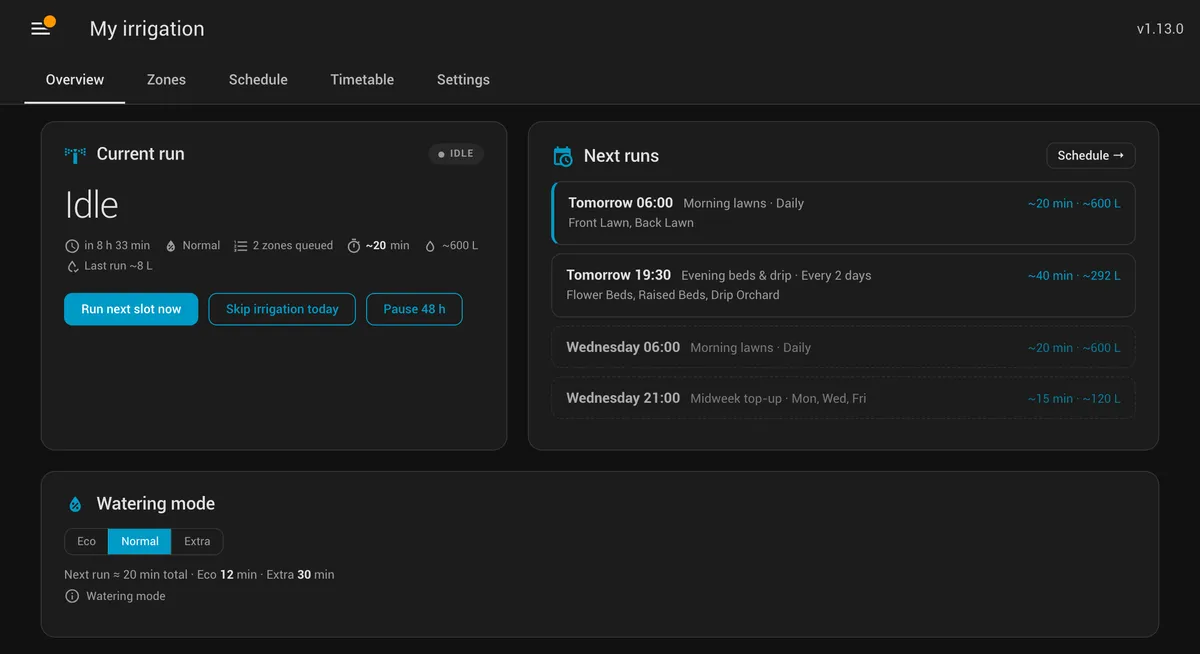Open Schedule → from Next runs card
The height and width of the screenshot is (654, 1200).
tap(1091, 155)
